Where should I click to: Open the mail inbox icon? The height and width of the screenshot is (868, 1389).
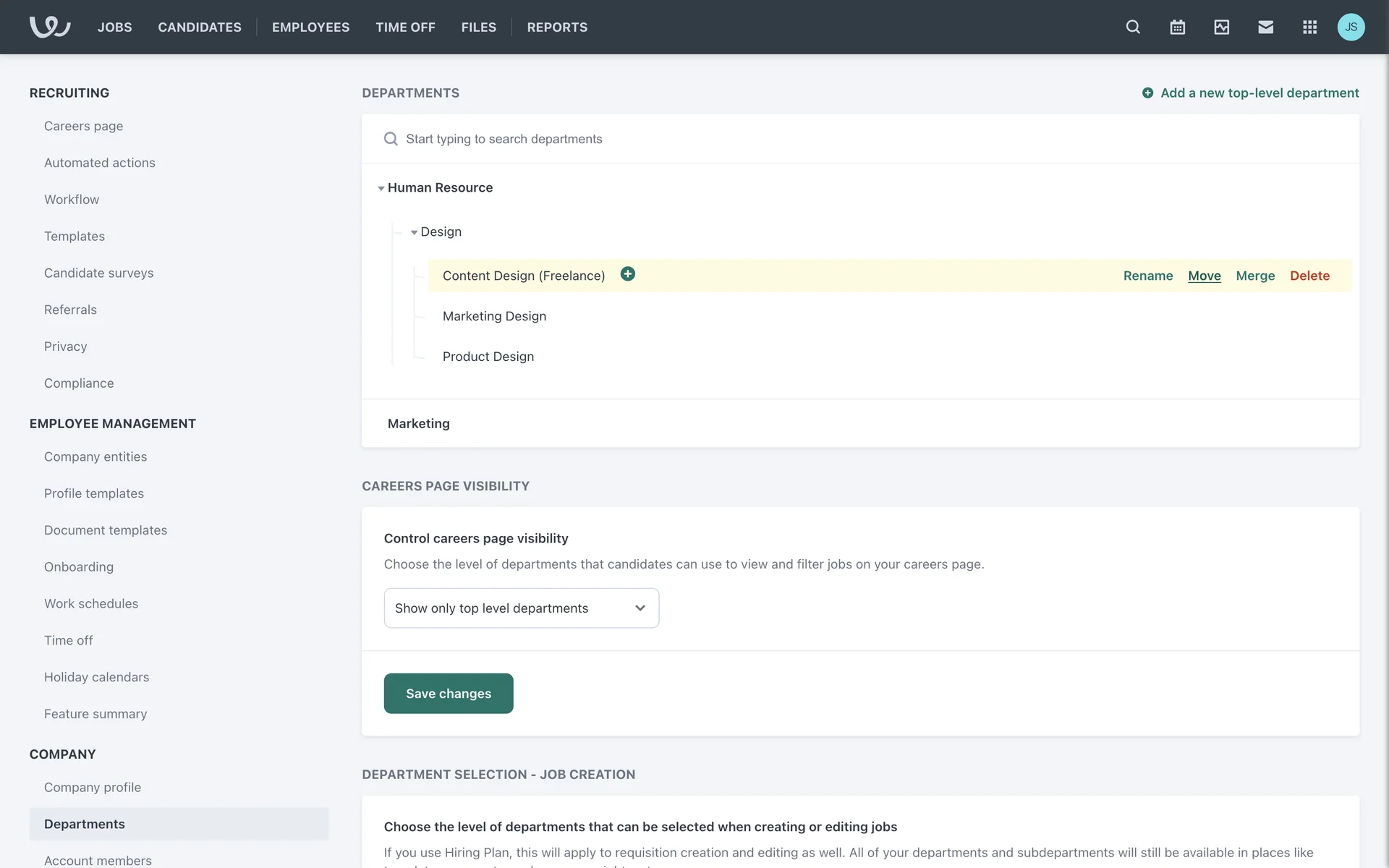1265,27
